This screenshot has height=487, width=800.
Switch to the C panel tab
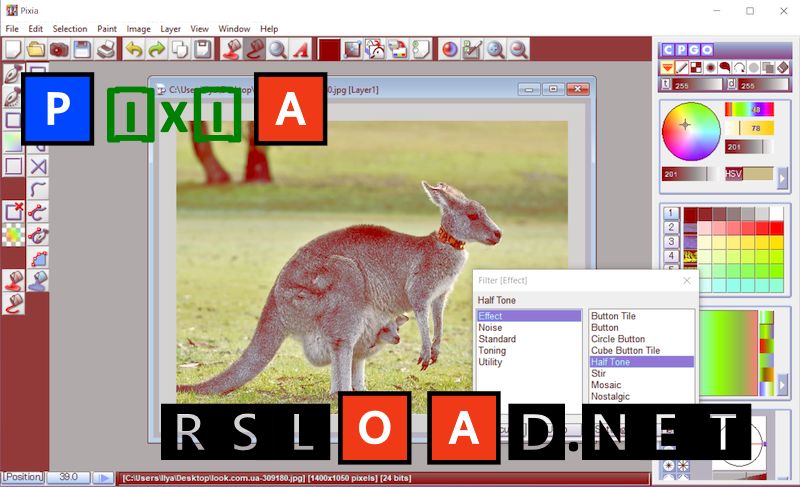click(x=668, y=49)
